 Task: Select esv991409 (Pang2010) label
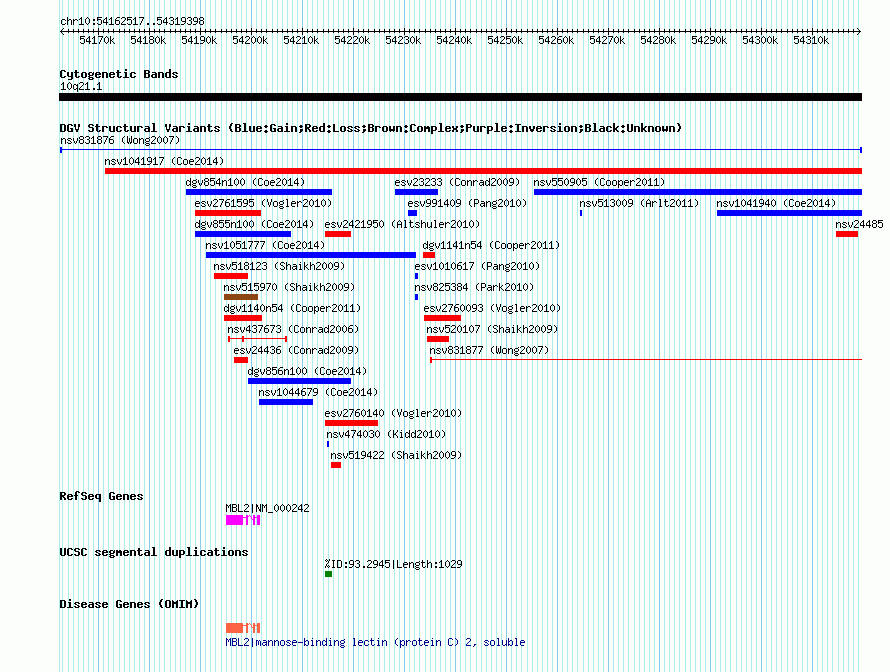tap(467, 203)
